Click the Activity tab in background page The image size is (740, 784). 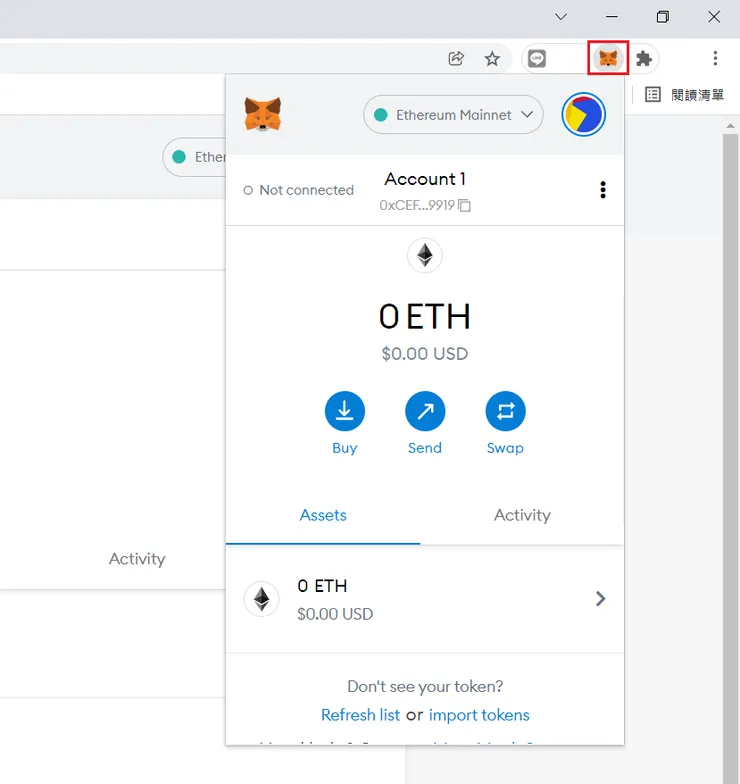coord(137,559)
